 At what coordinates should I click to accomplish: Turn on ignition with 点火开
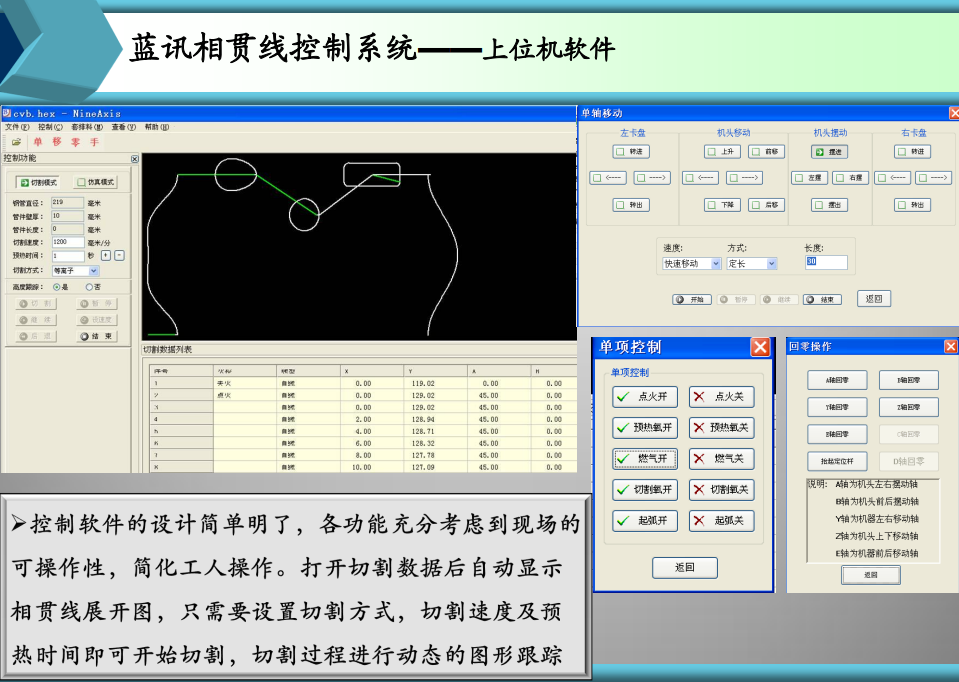click(x=646, y=397)
